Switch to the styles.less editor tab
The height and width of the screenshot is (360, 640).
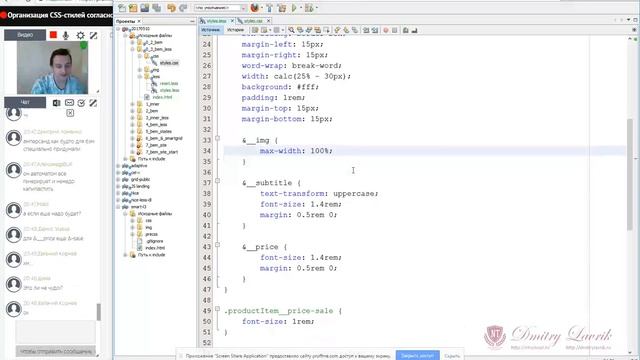pyautogui.click(x=216, y=21)
